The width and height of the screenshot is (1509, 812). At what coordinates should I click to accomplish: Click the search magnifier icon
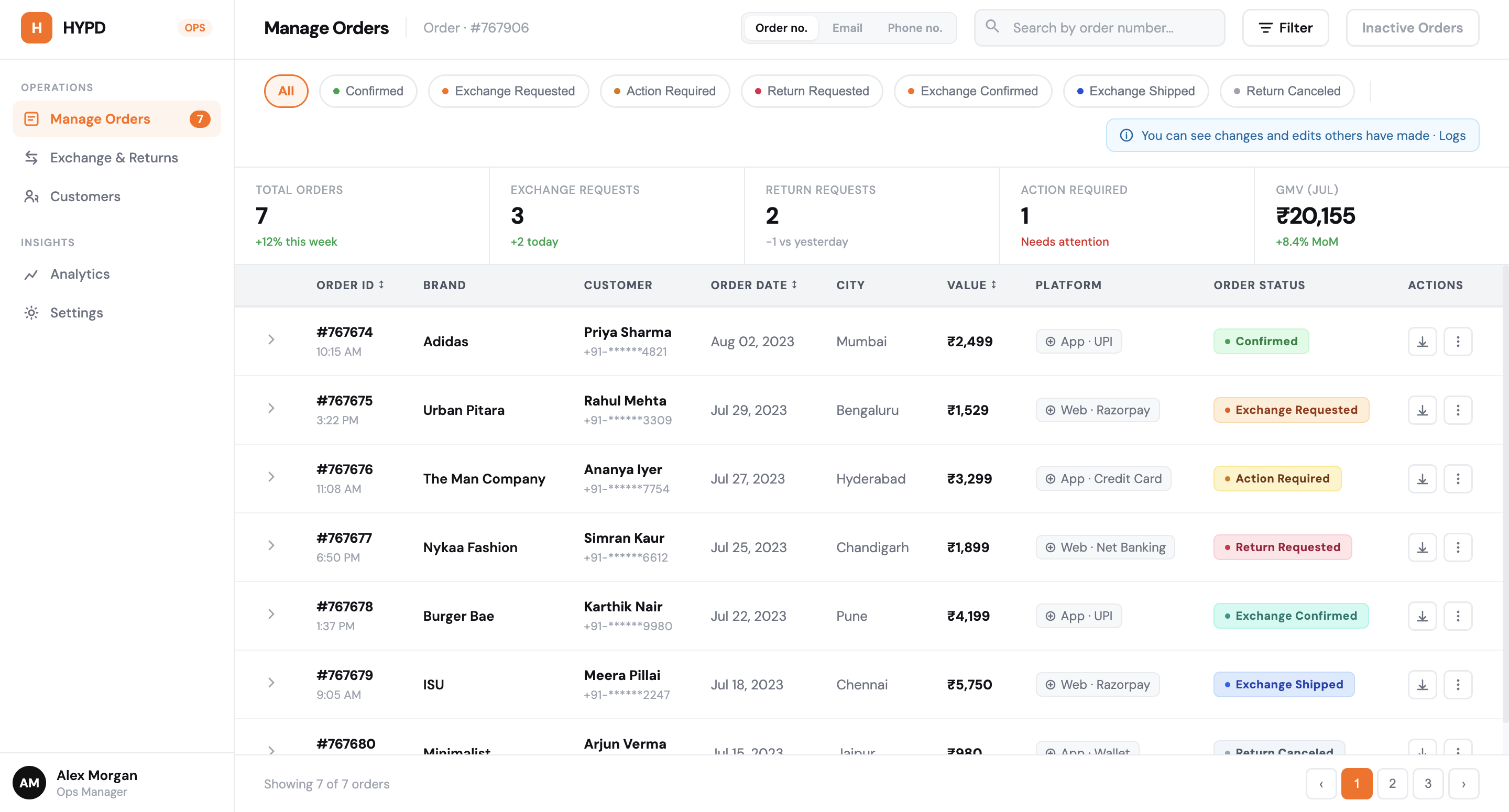992,26
